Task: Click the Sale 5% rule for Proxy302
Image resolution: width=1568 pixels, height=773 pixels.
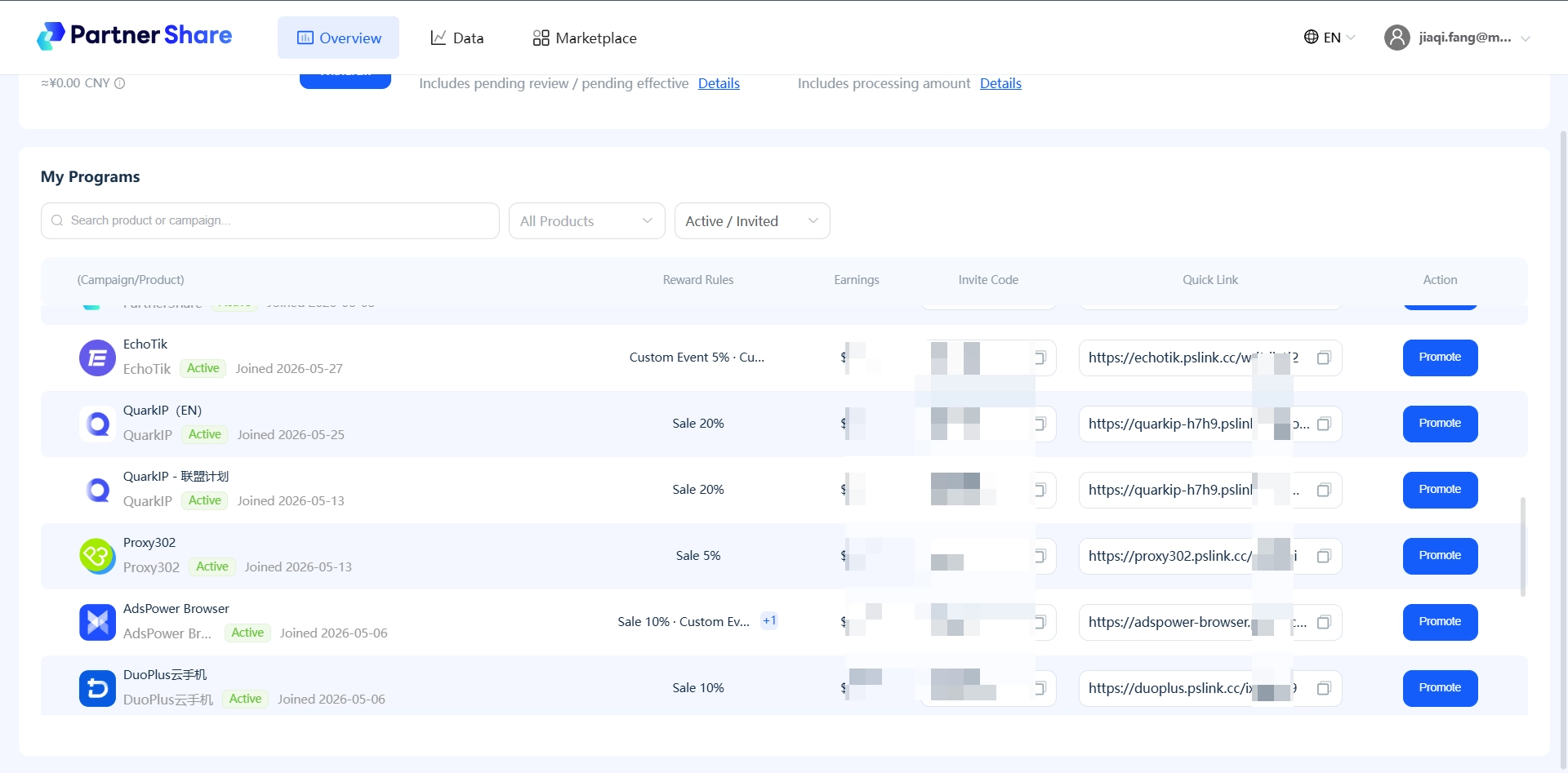Action: coord(698,556)
